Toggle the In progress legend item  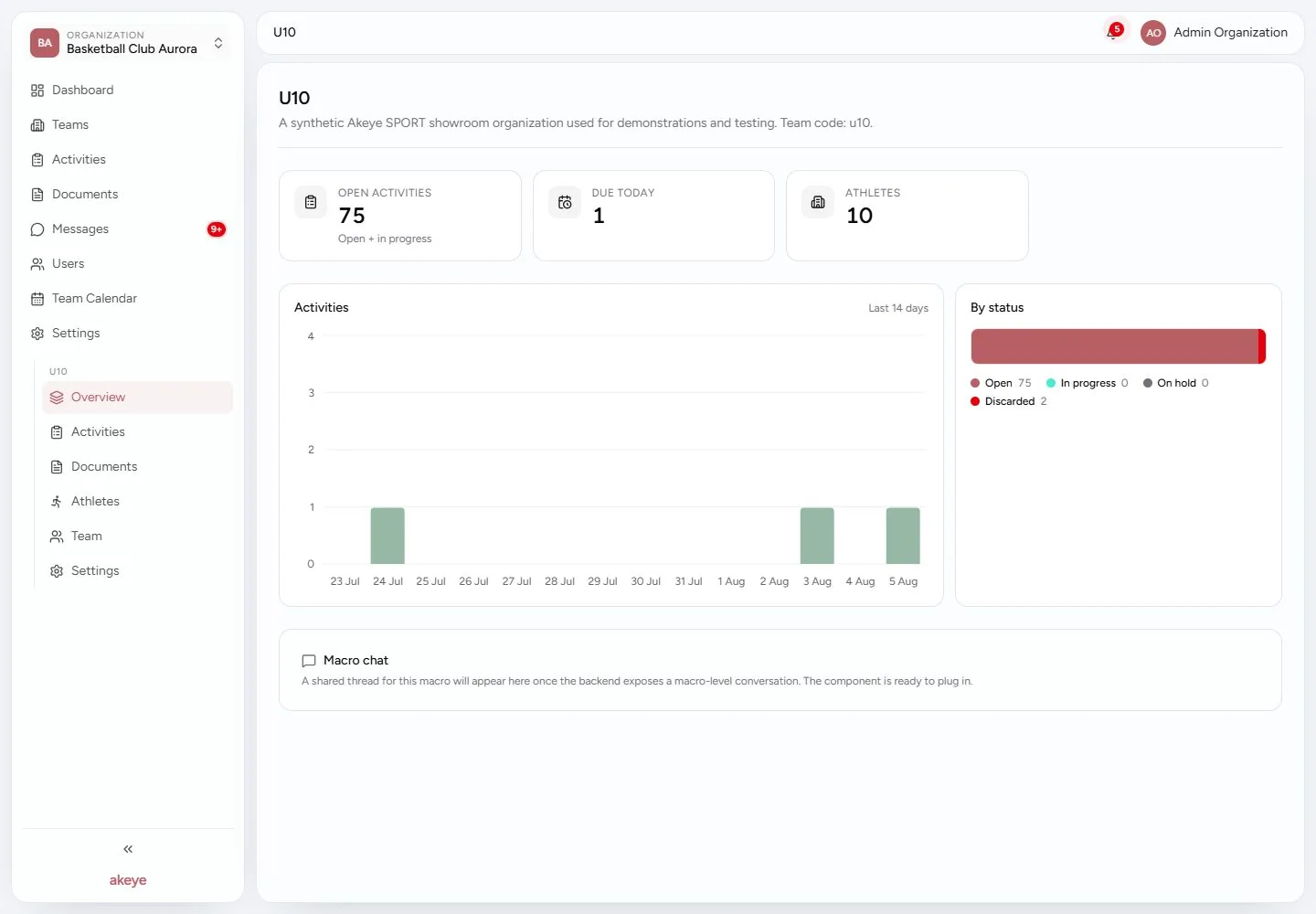coord(1087,383)
